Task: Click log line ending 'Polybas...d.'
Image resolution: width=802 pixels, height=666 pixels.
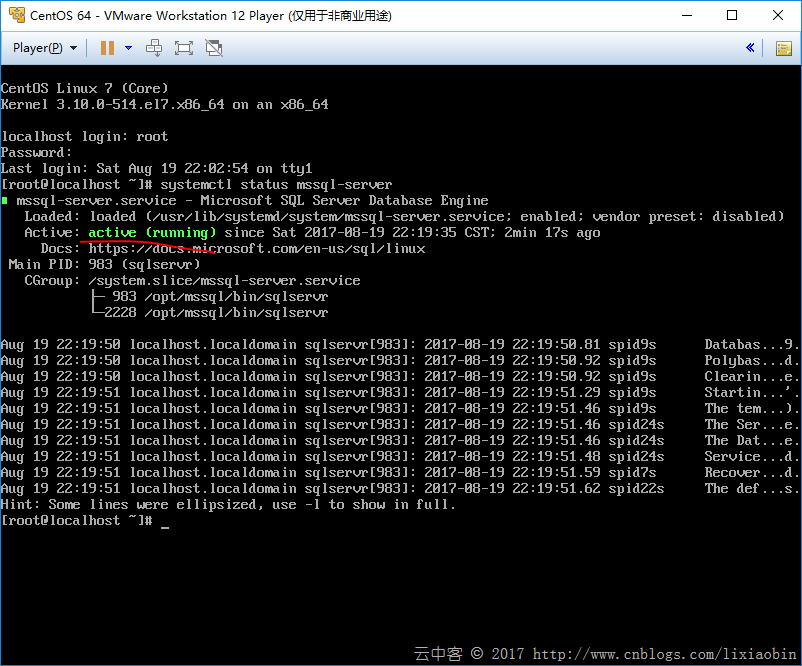Action: tap(399, 361)
